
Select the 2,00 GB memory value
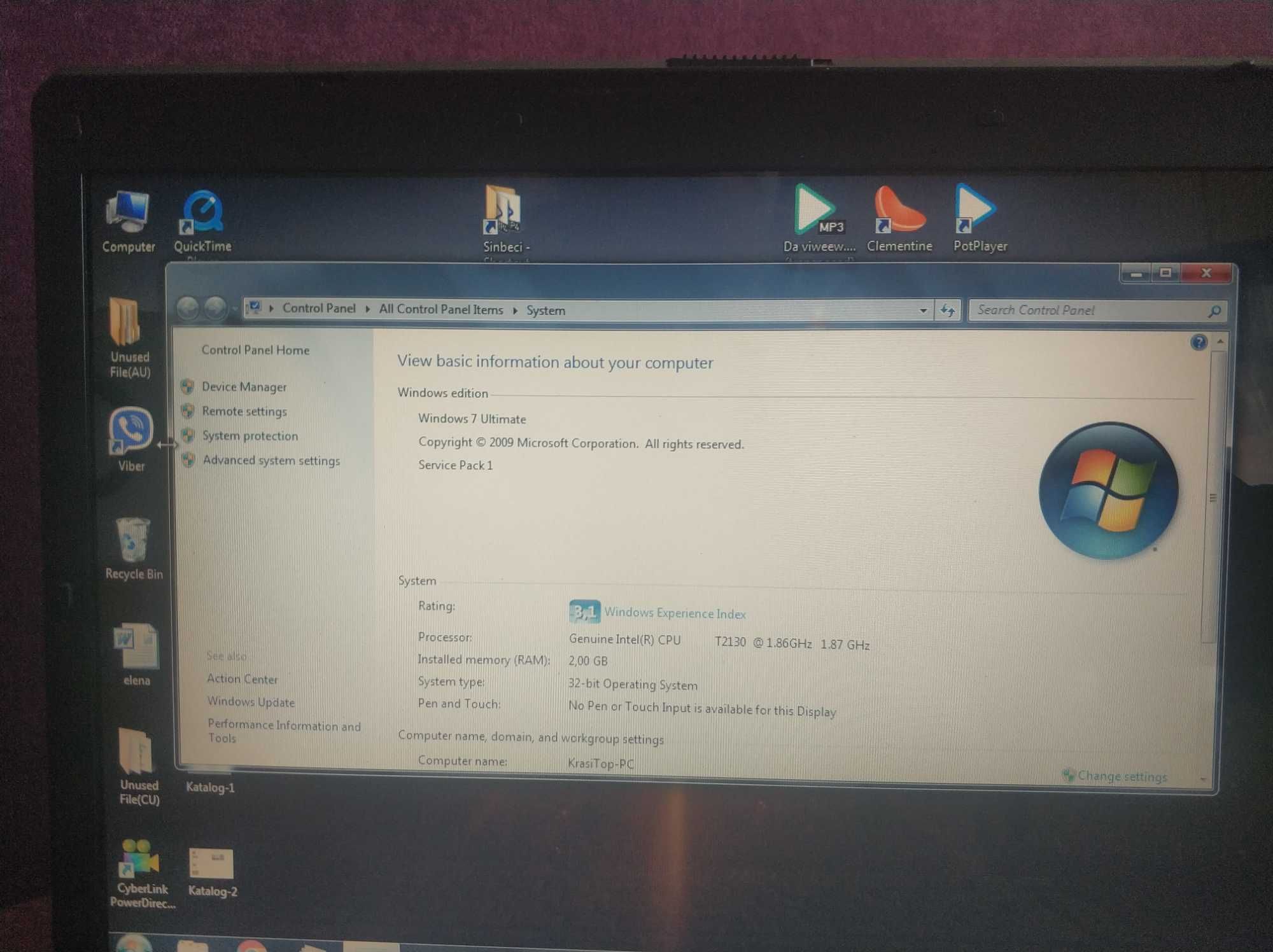(587, 661)
